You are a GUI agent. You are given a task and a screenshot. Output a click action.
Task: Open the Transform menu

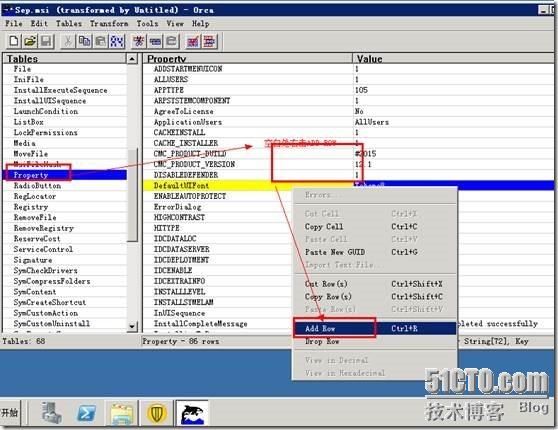[109, 23]
